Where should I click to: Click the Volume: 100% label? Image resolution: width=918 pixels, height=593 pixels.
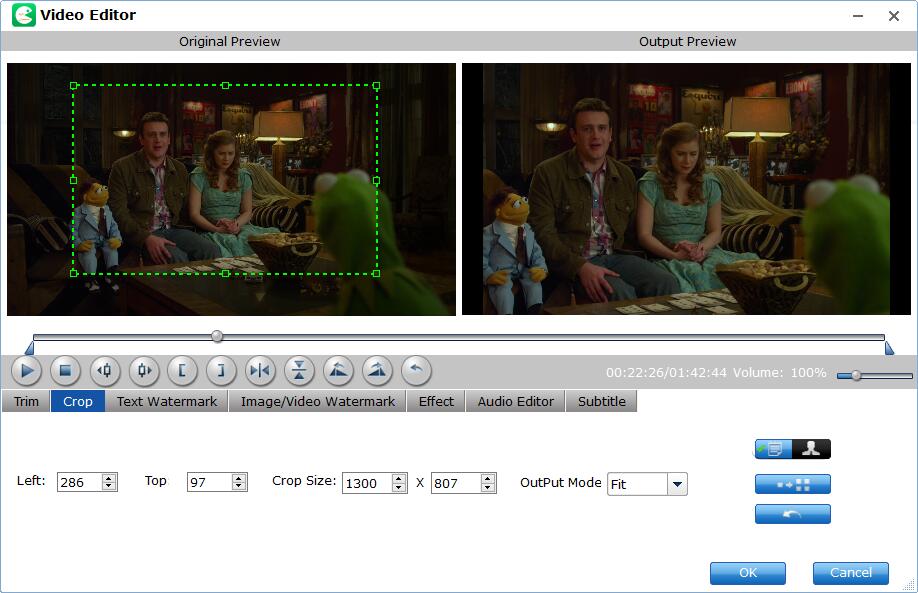click(780, 372)
